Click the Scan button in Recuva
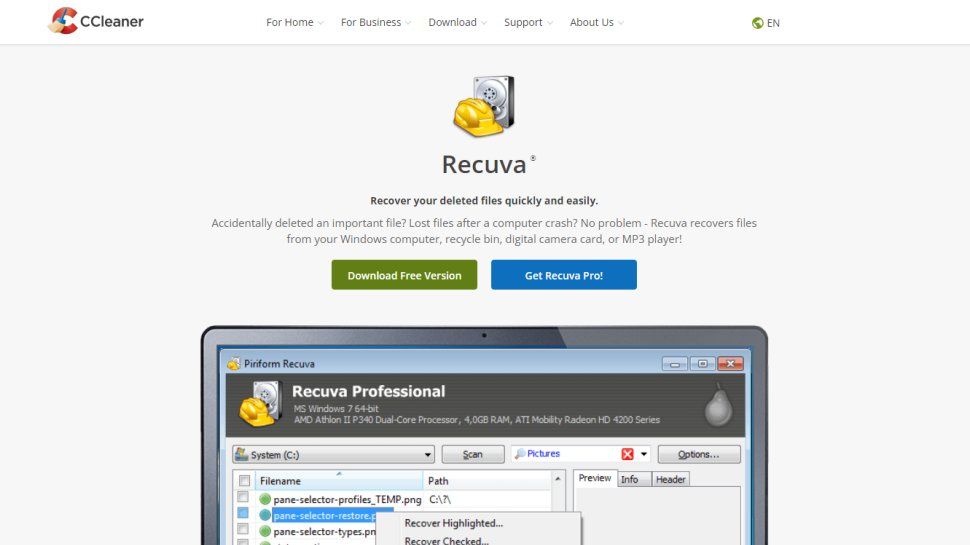Image resolution: width=970 pixels, height=545 pixels. click(x=472, y=454)
